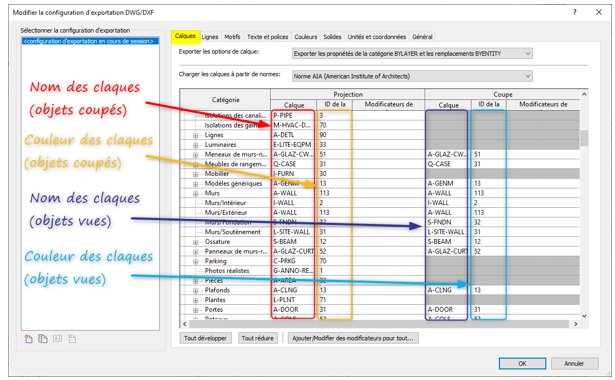
Task: Confirm with the OK button
Action: coord(522,364)
